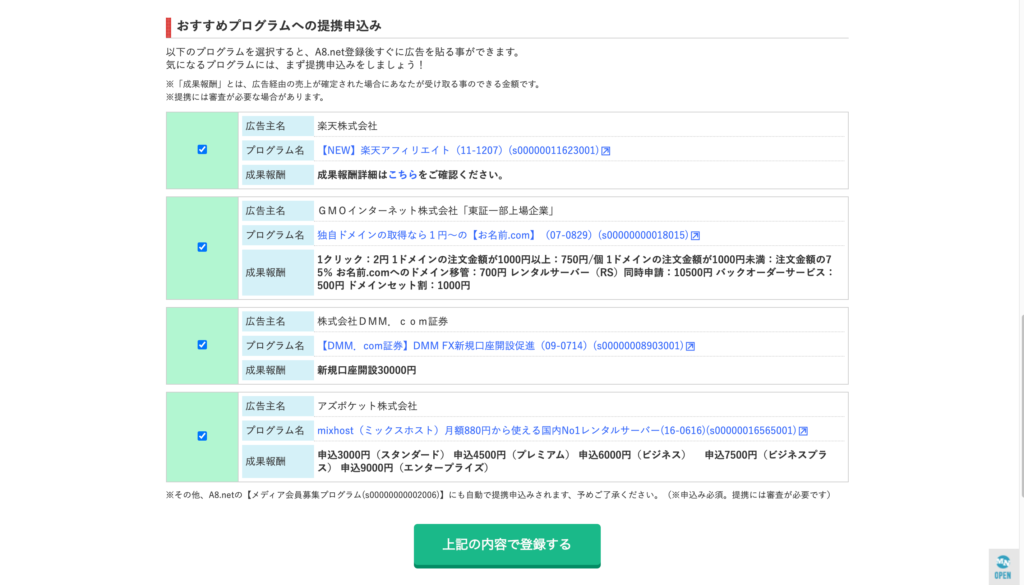Open the 【NEW】楽天アフィリエイト program link
The height and width of the screenshot is (585, 1024).
[x=458, y=150]
